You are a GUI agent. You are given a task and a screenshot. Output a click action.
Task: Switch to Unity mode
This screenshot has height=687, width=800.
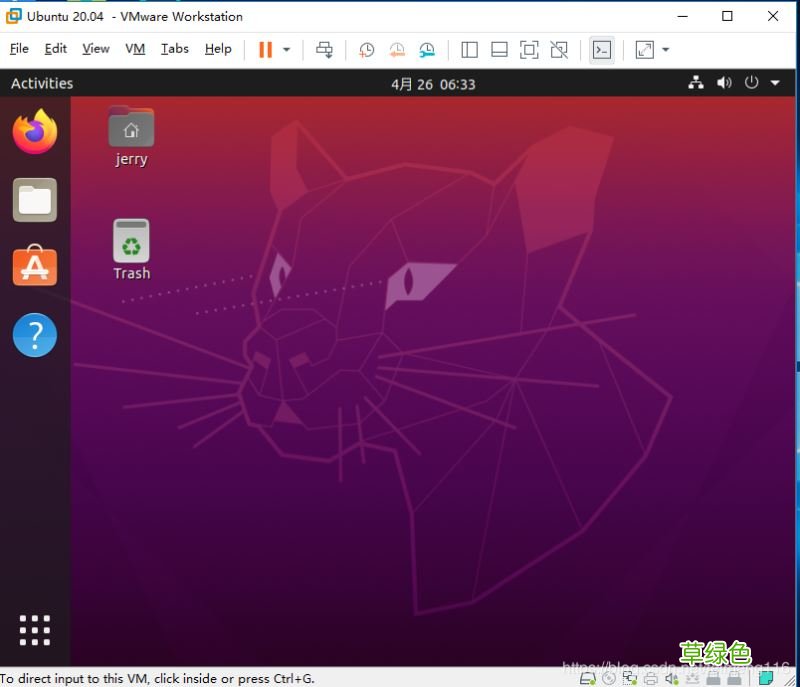click(559, 49)
